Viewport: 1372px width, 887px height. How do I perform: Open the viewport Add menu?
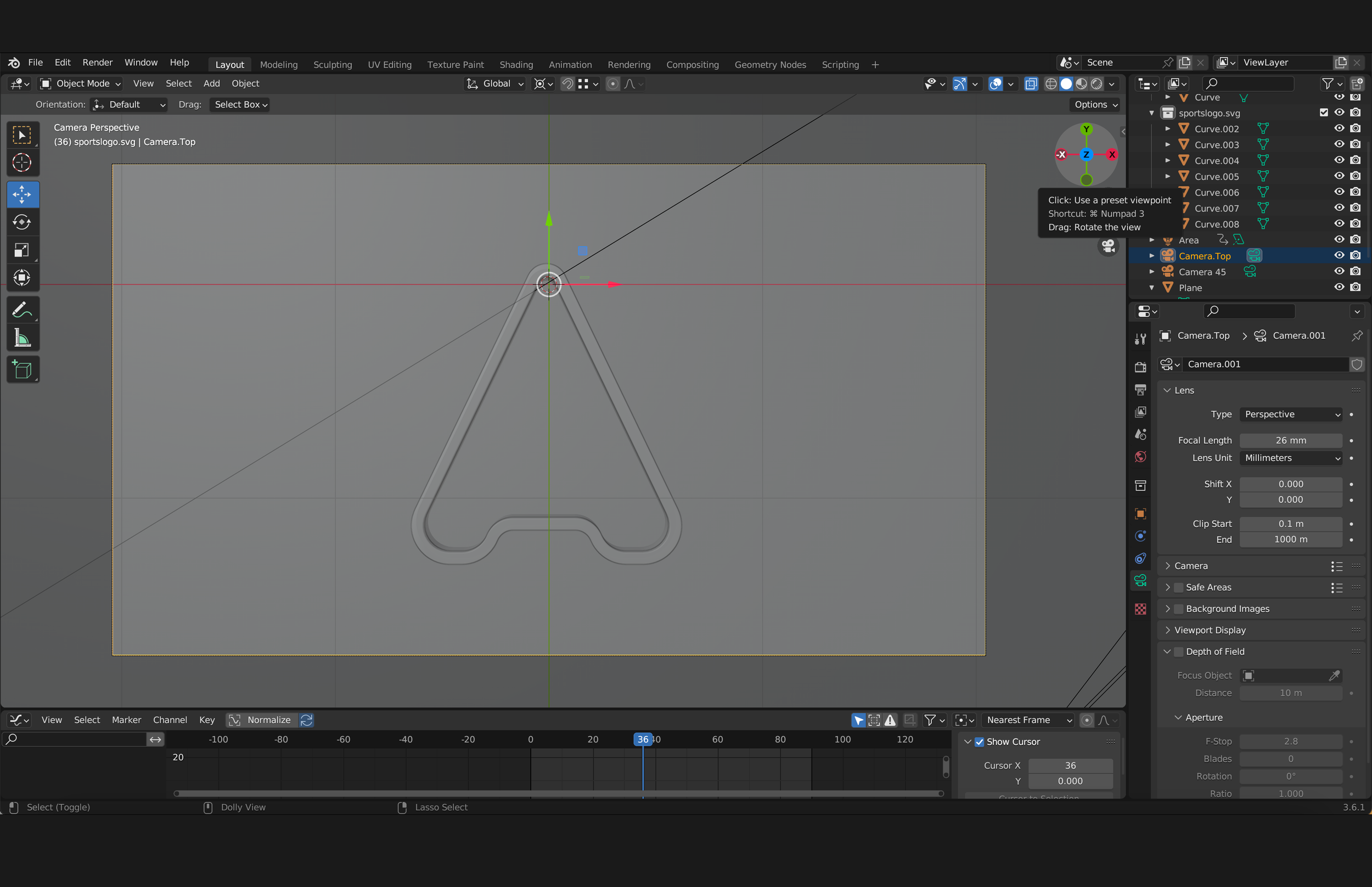(x=211, y=83)
